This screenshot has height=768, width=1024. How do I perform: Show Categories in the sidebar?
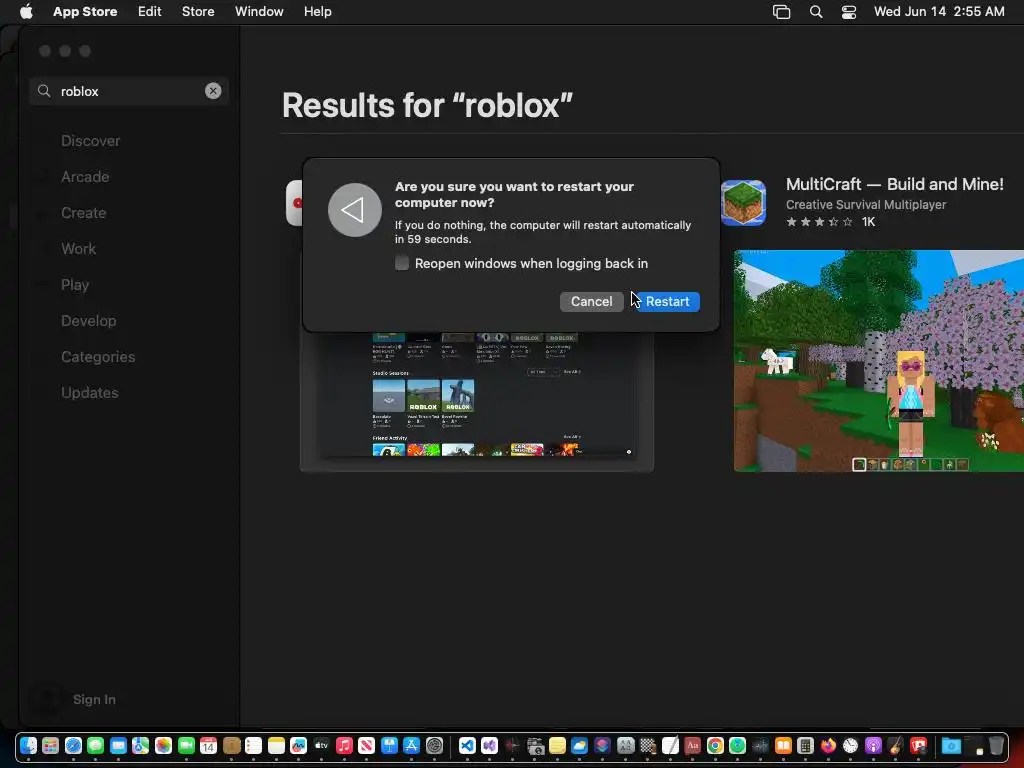(98, 357)
